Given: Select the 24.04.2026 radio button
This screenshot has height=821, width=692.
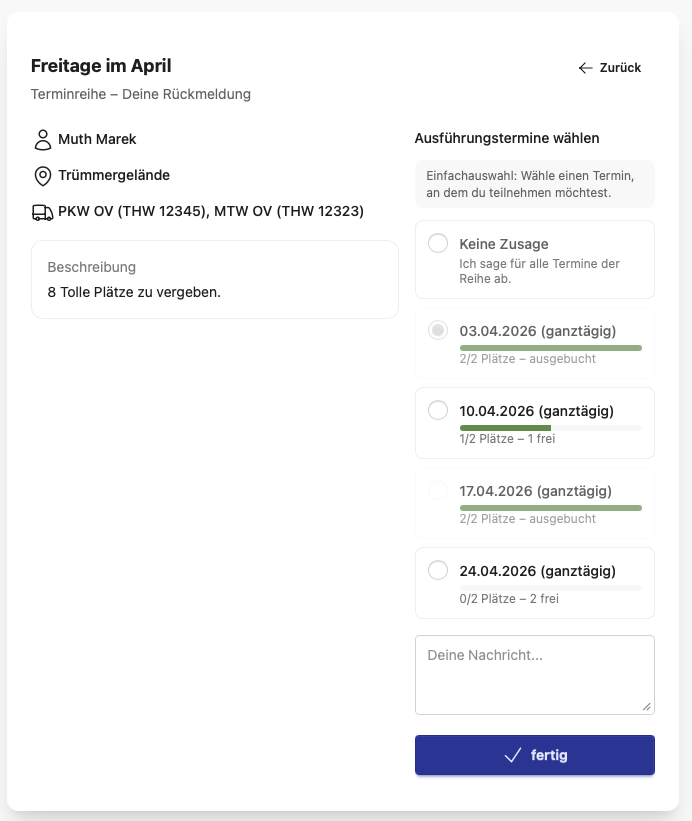Looking at the screenshot, I should pos(438,570).
